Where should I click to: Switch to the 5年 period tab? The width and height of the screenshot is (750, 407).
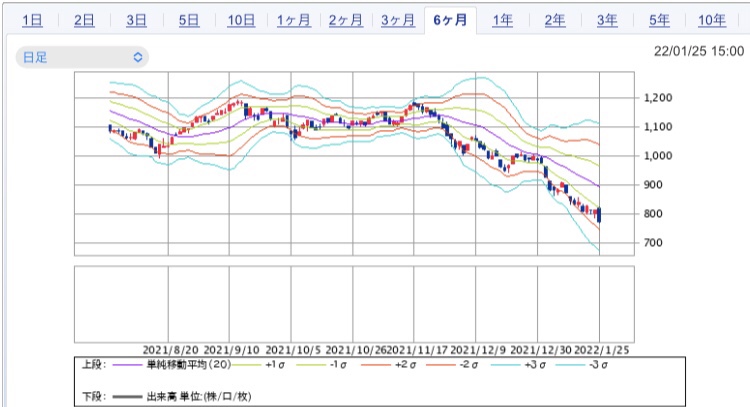coord(659,20)
